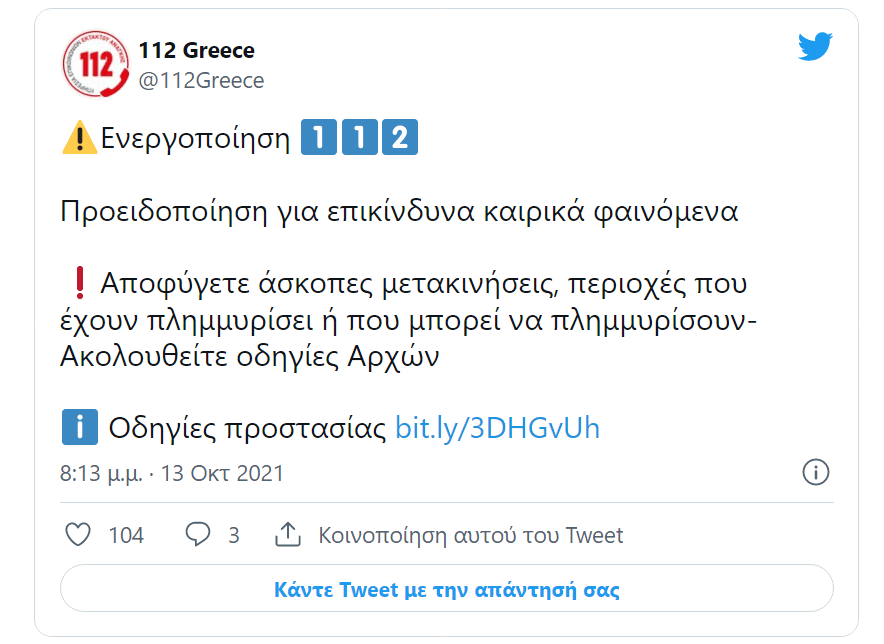
Task: Click the Twitter bird logo
Action: pos(815,47)
